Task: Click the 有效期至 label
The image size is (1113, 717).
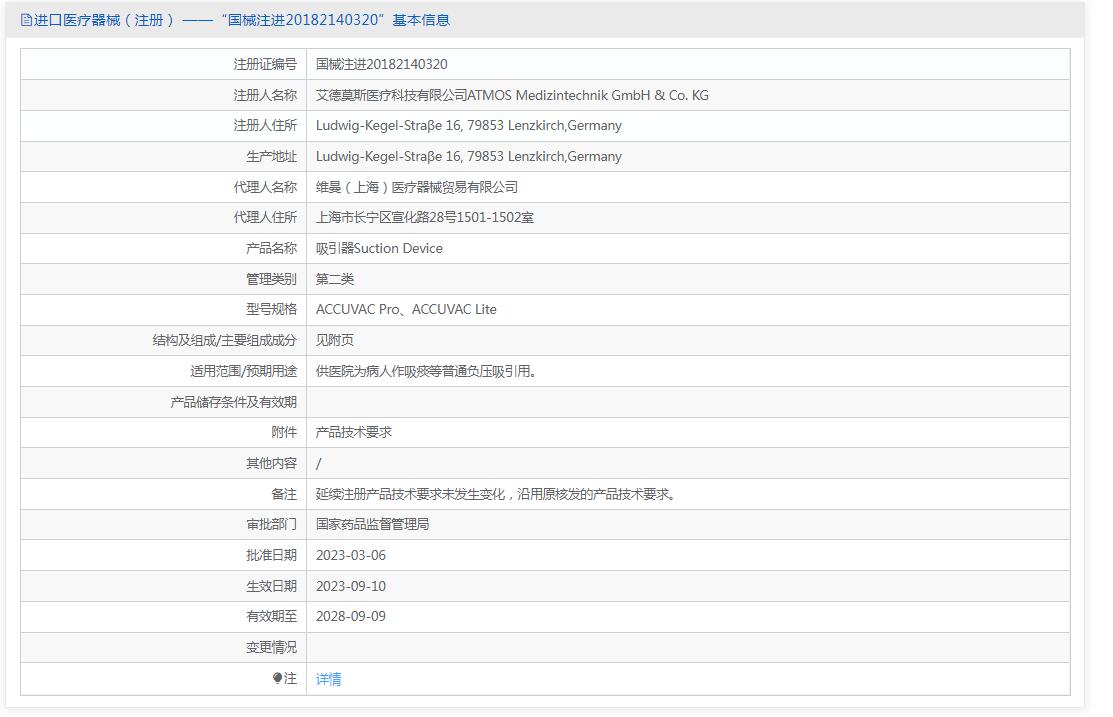Action: (272, 617)
